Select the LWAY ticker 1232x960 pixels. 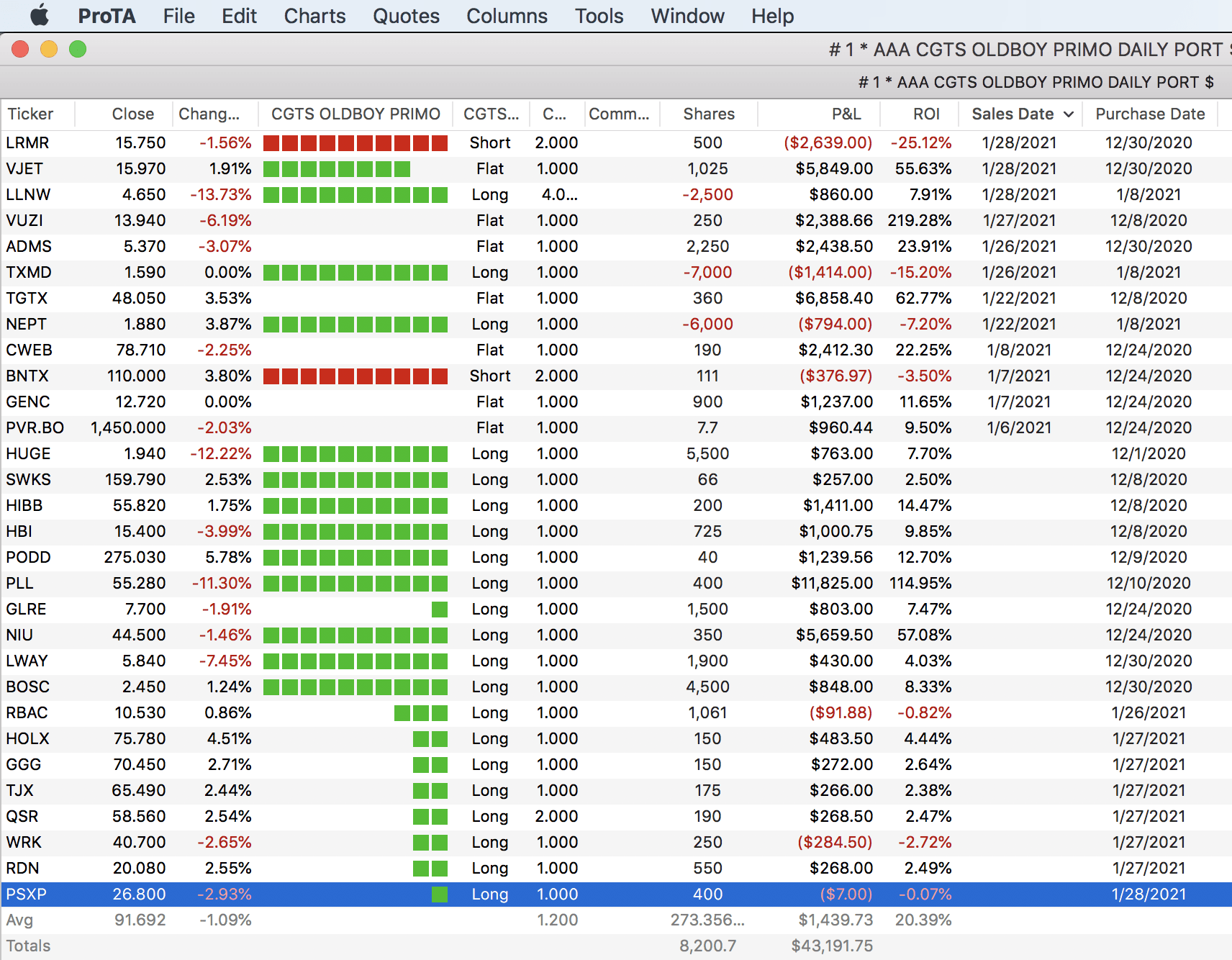point(27,661)
